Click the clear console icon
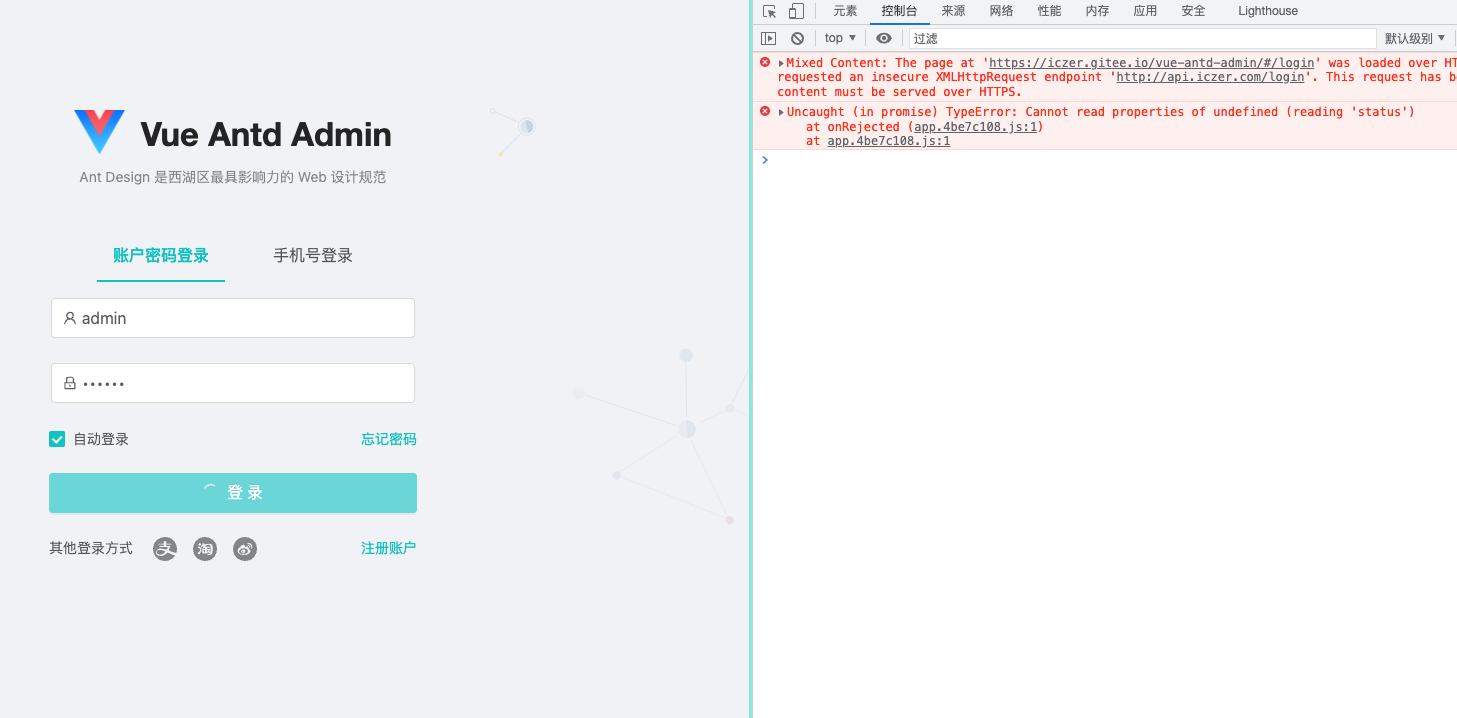1457x718 pixels. pyautogui.click(x=797, y=37)
